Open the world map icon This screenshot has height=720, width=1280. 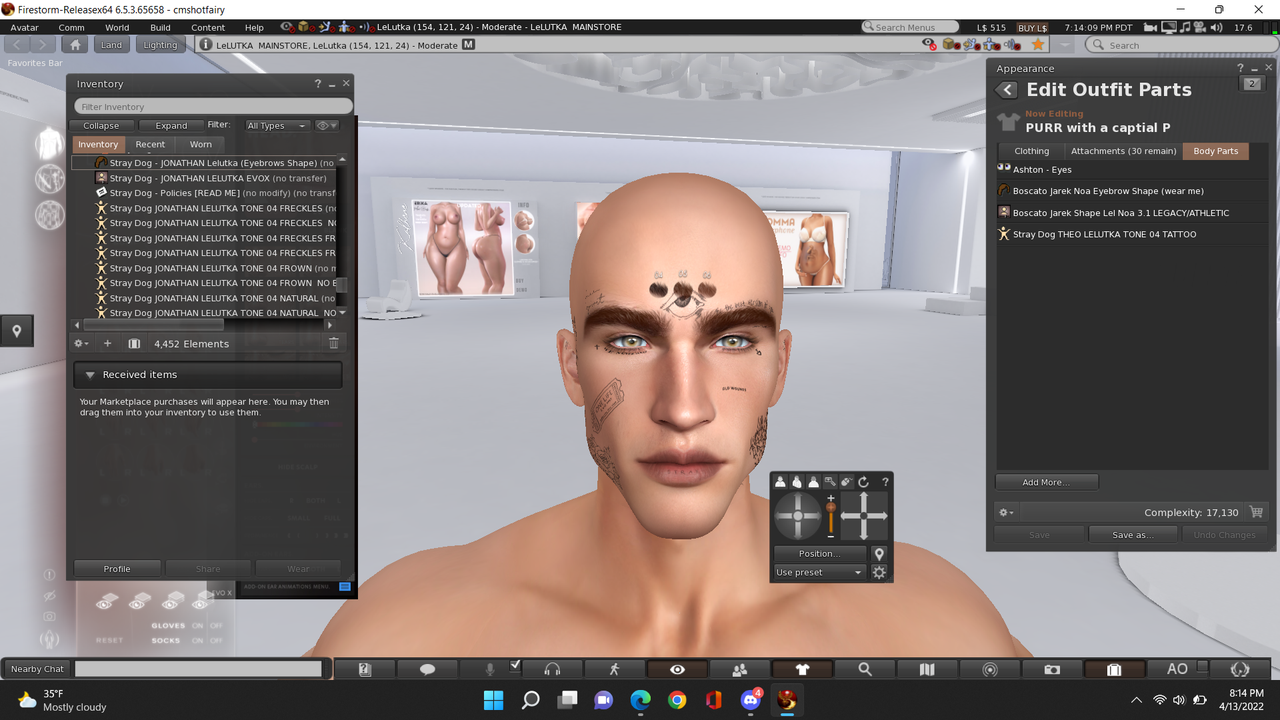click(x=926, y=669)
